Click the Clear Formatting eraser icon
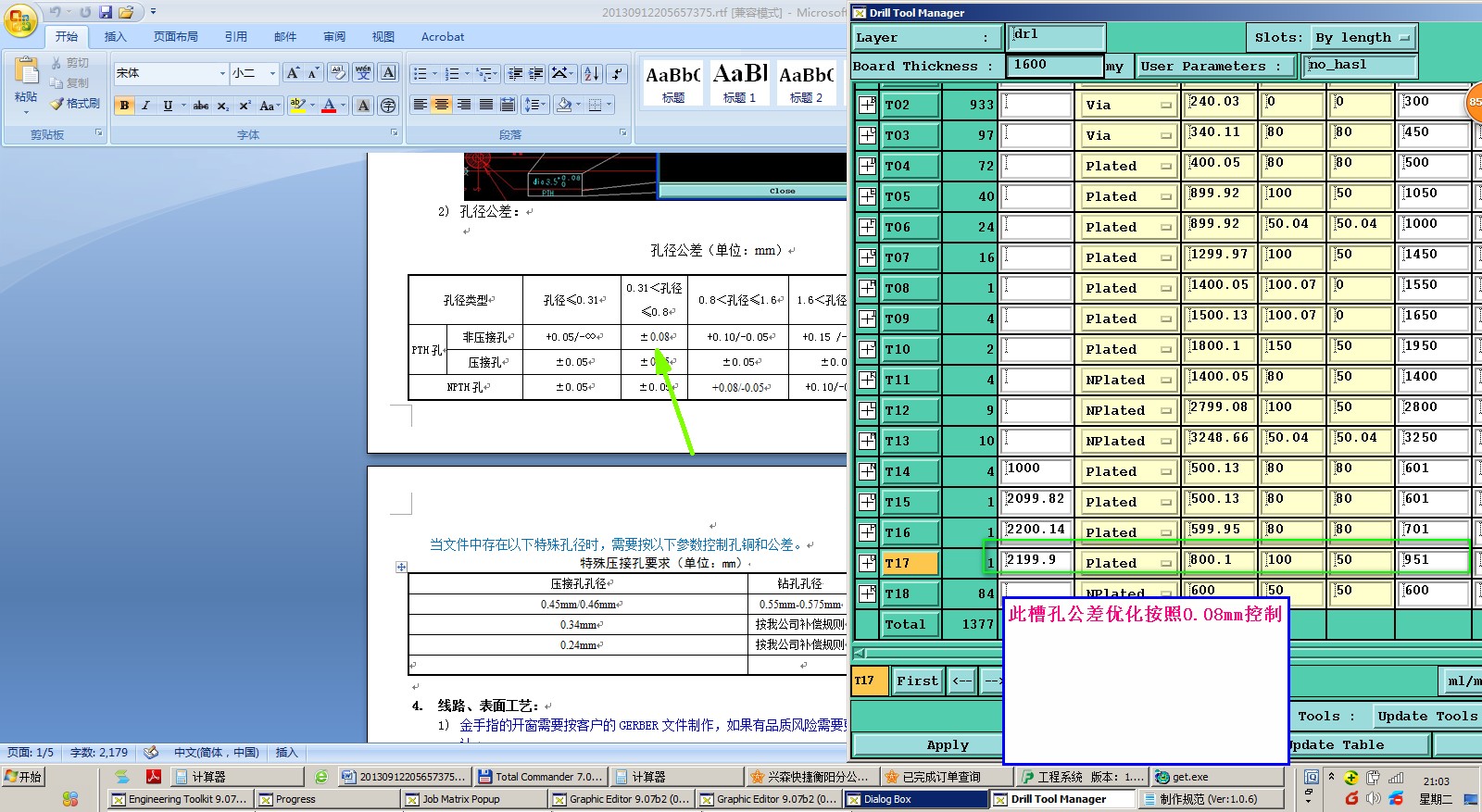Viewport: 1482px width, 812px height. [337, 73]
